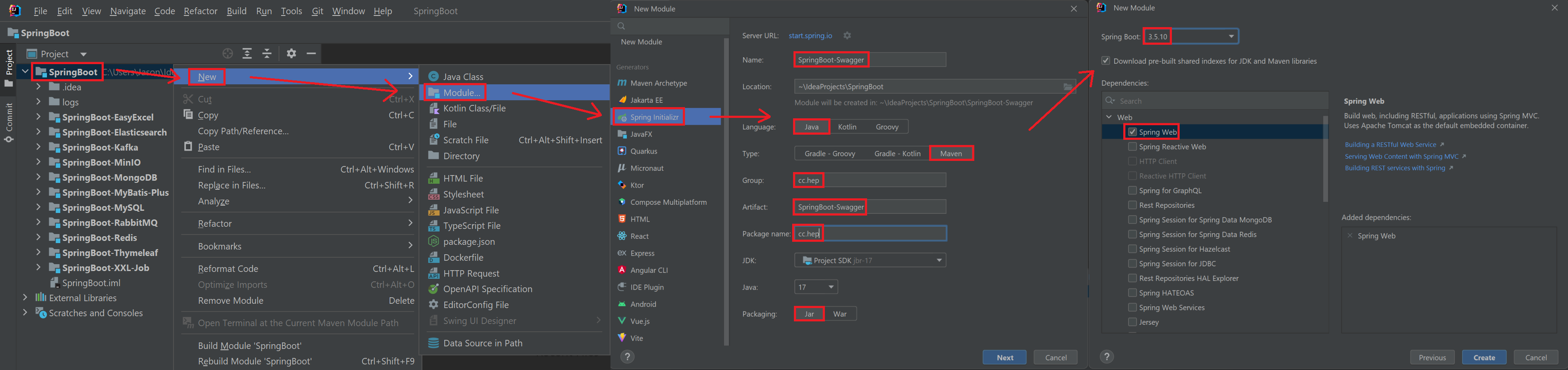Click the locate file target icon
This screenshot has width=1568, height=370.
pyautogui.click(x=228, y=53)
